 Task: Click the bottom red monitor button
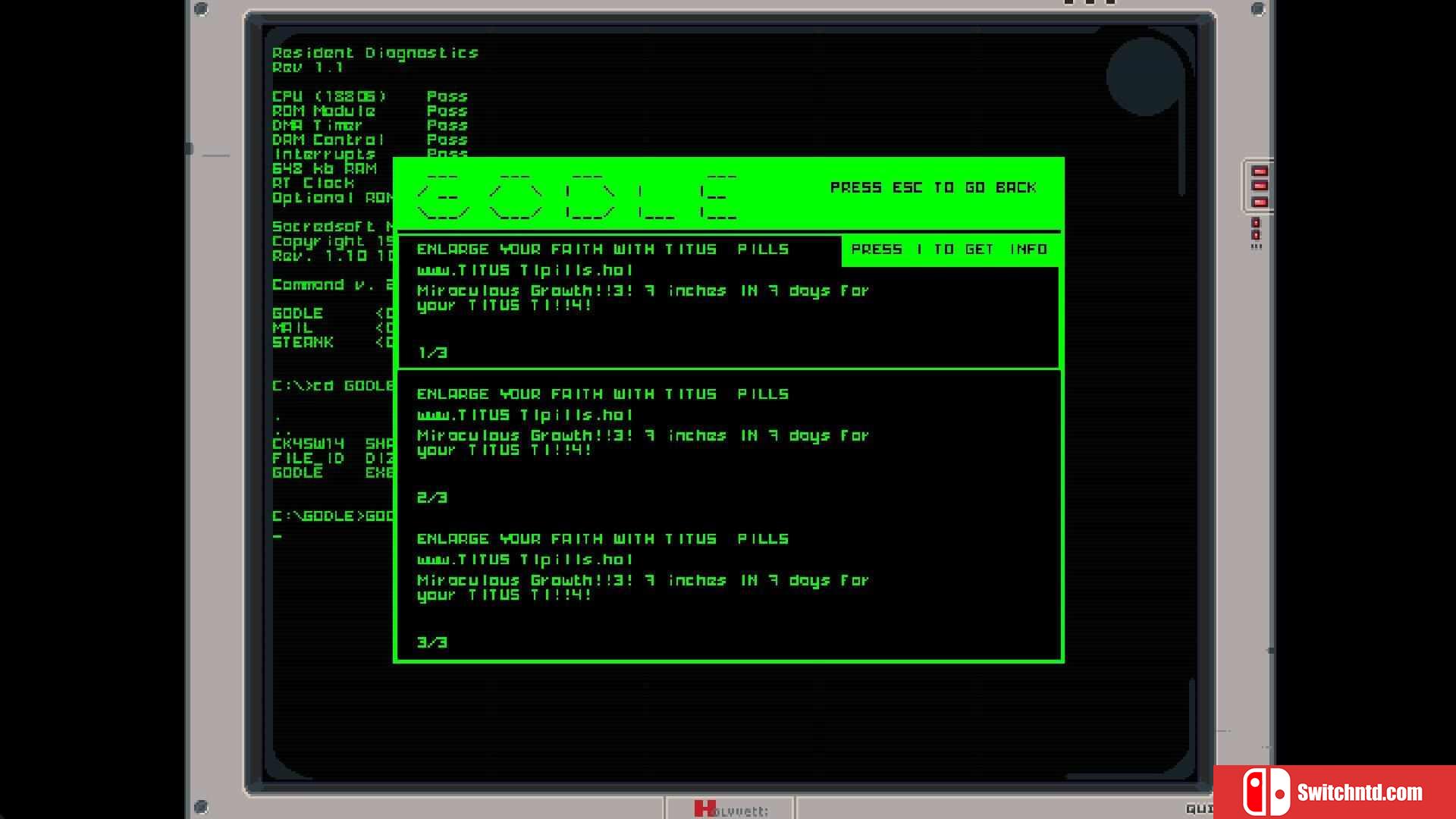click(x=1260, y=202)
